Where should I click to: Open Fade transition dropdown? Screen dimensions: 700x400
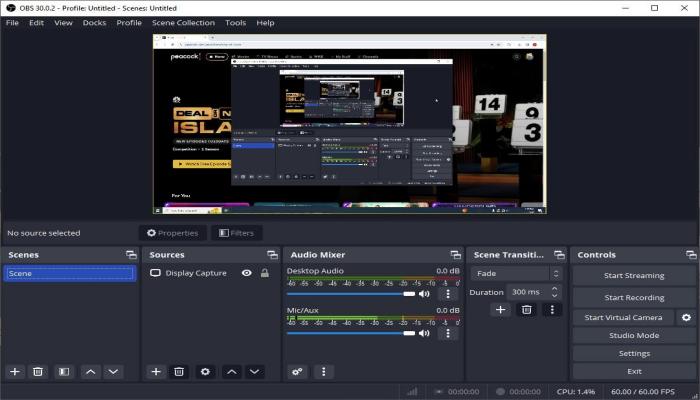pos(516,273)
